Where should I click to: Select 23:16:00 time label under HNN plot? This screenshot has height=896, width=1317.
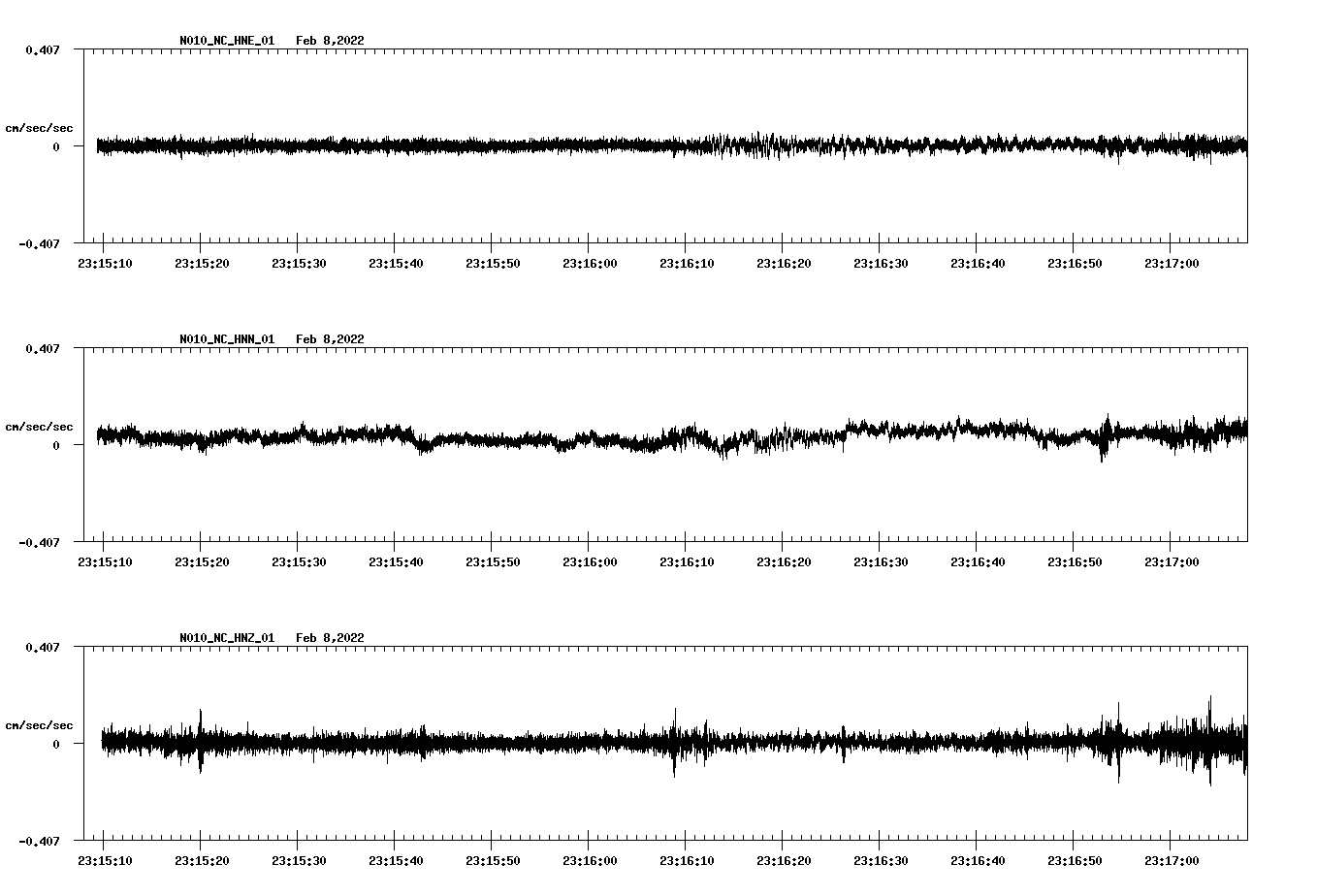click(x=590, y=562)
